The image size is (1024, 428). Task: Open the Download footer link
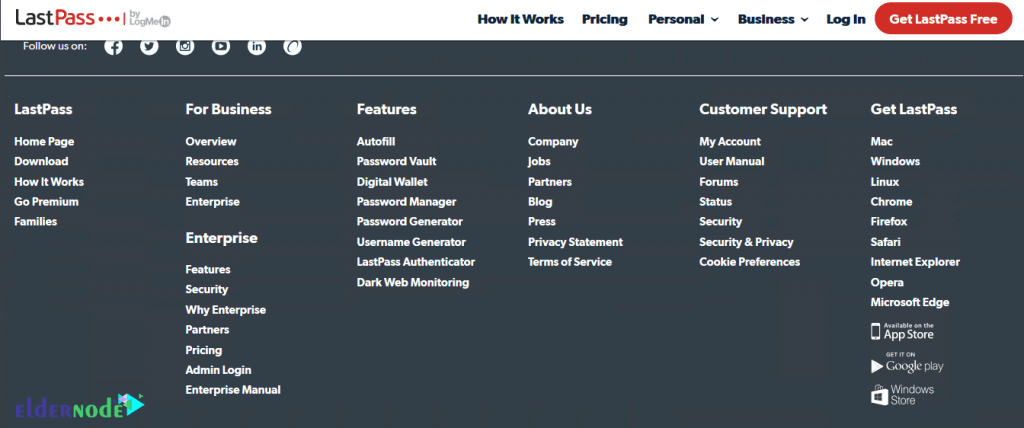[41, 161]
